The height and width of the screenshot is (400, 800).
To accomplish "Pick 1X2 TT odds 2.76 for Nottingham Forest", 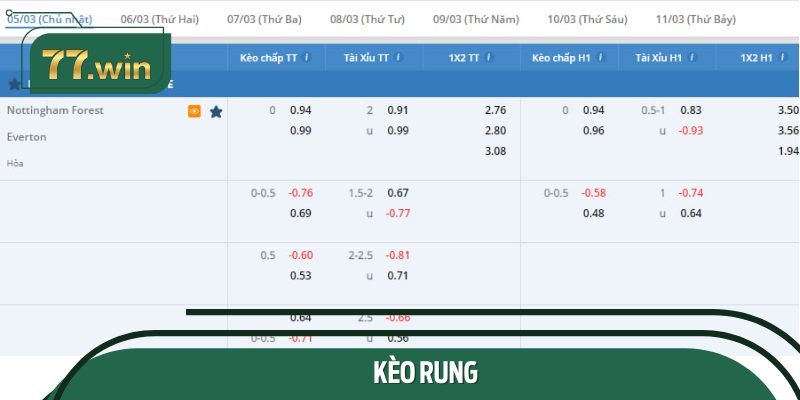I will point(495,110).
